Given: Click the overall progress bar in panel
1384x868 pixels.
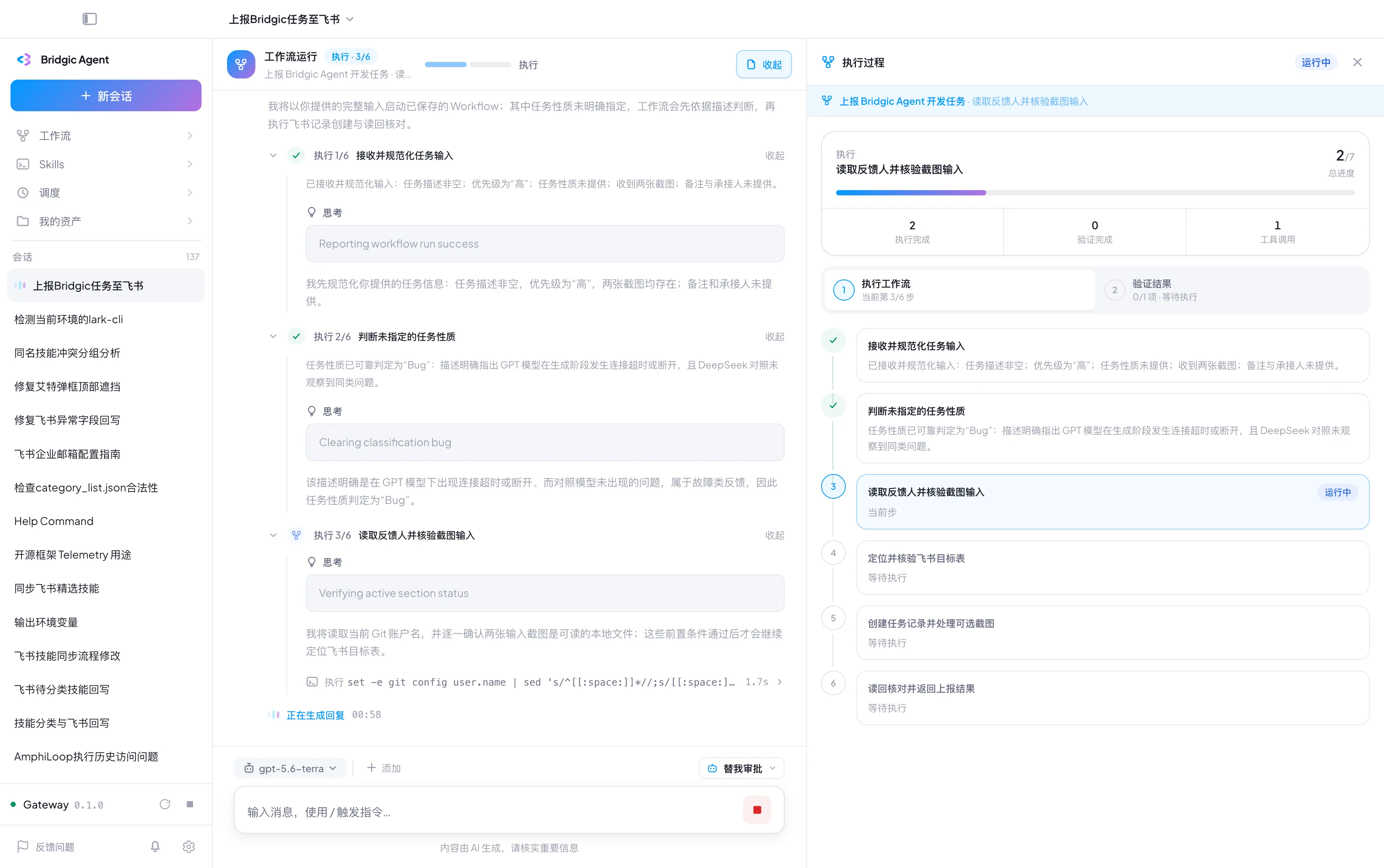Looking at the screenshot, I should (1095, 193).
